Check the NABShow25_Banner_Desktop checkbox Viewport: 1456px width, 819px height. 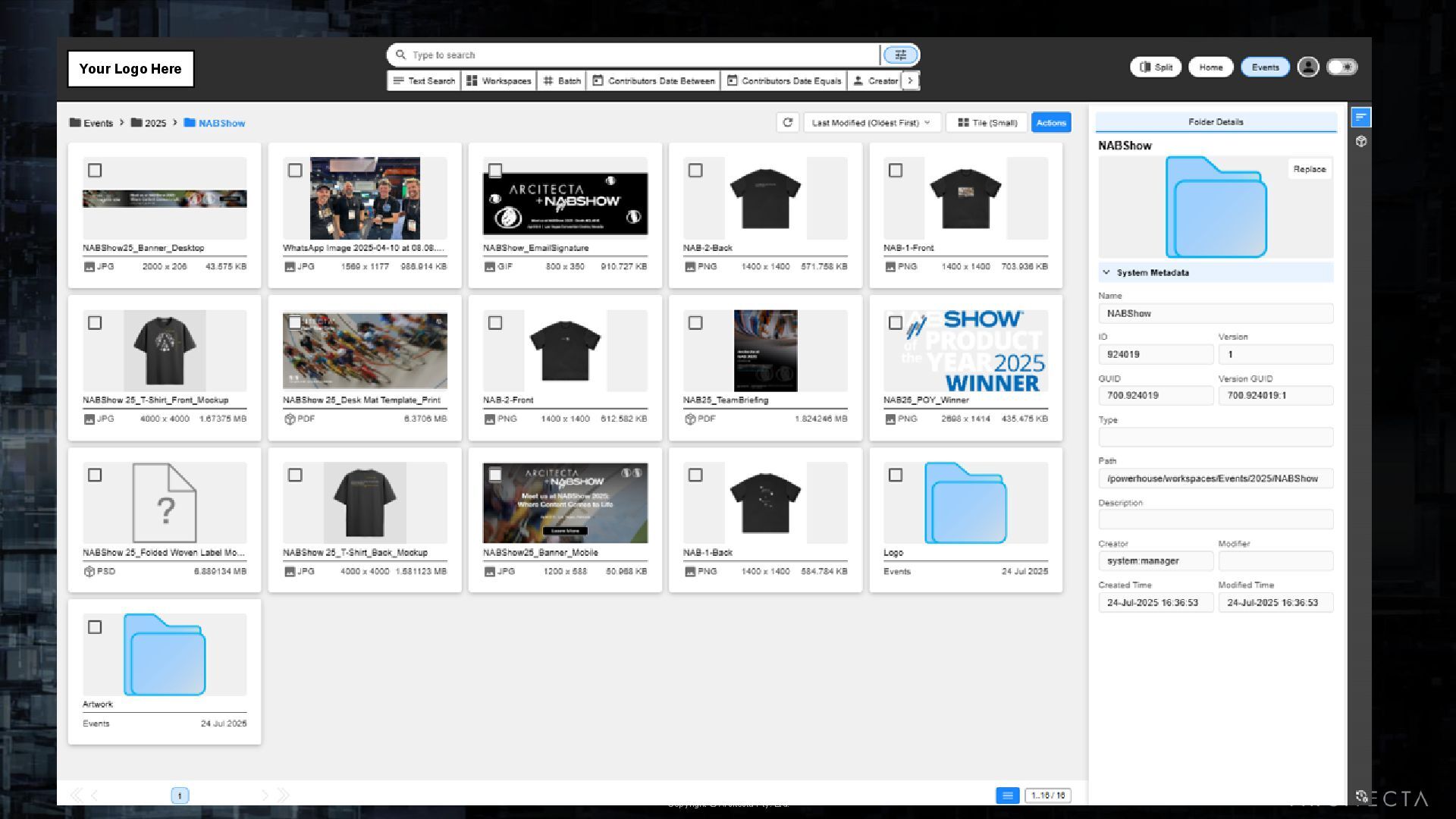(95, 171)
